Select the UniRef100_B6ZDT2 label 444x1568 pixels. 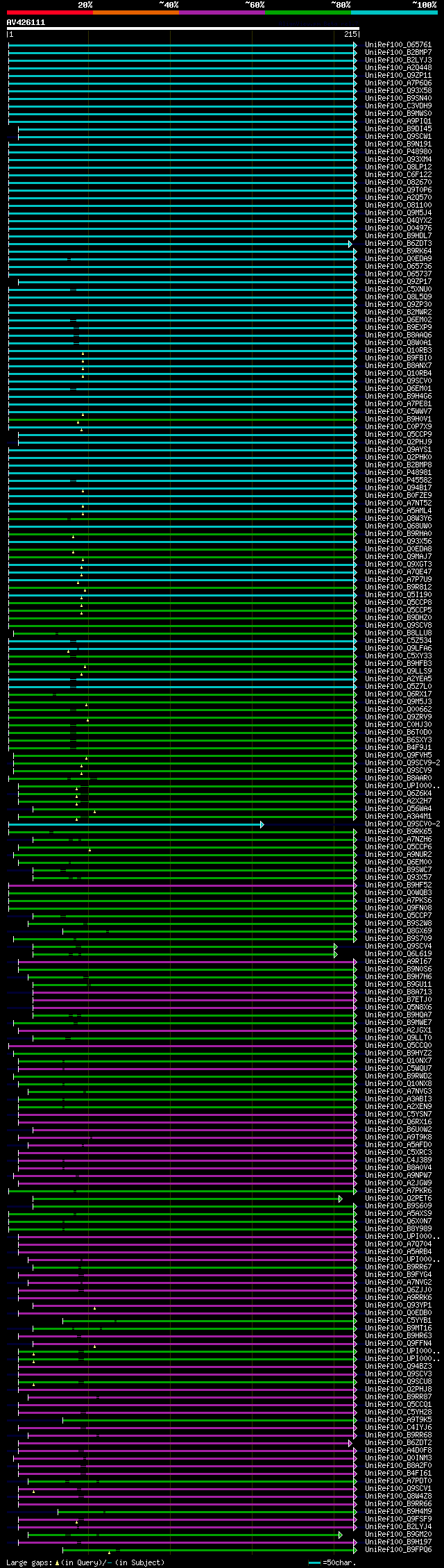tap(398, 1442)
